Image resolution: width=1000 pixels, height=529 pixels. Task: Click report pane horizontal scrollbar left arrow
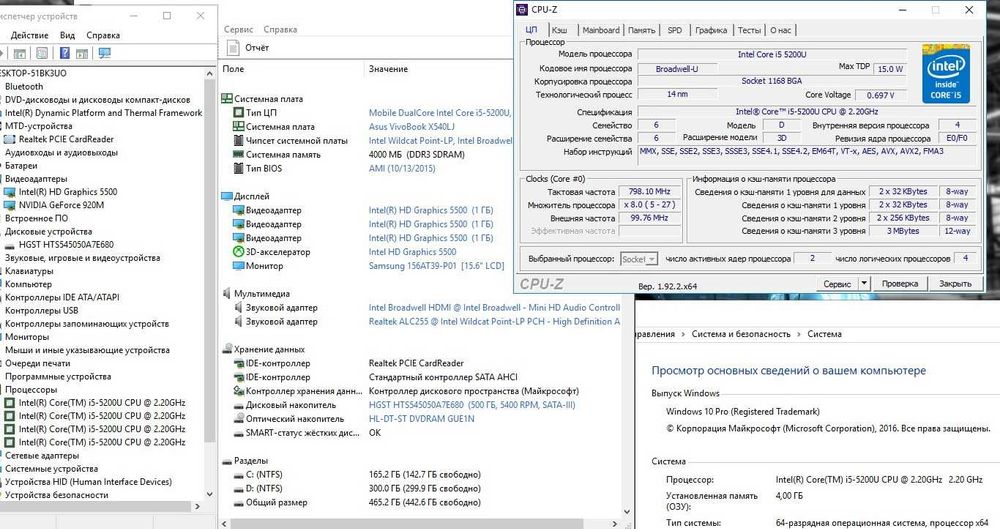click(224, 523)
